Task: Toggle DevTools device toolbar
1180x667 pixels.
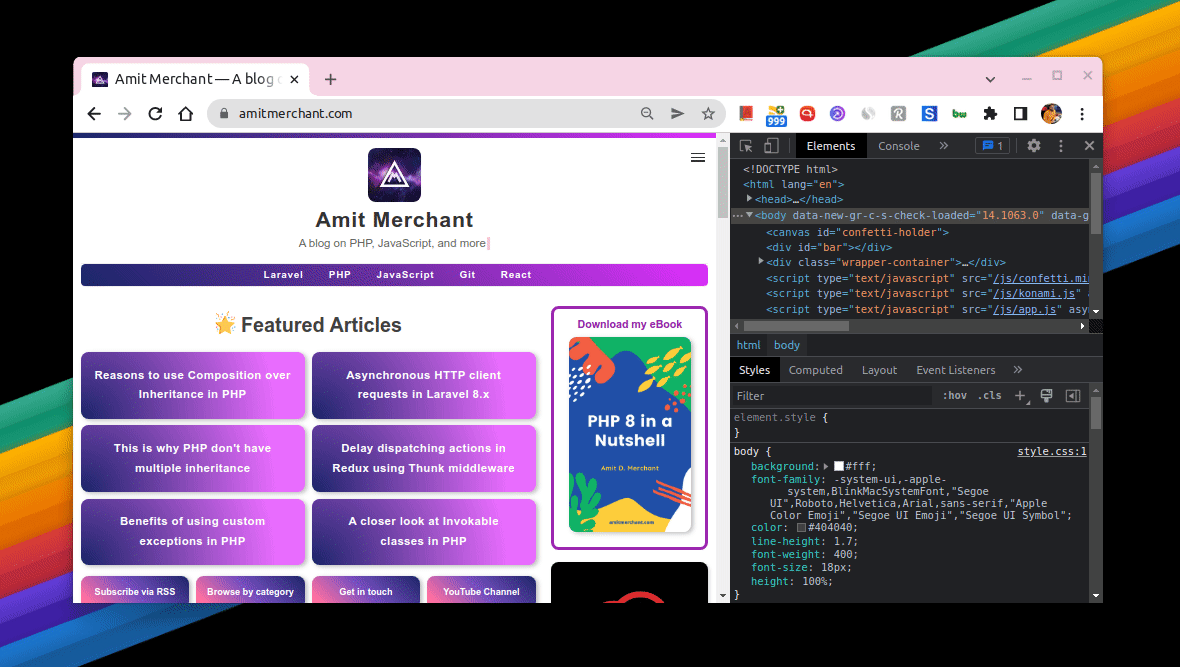Action: (x=771, y=146)
